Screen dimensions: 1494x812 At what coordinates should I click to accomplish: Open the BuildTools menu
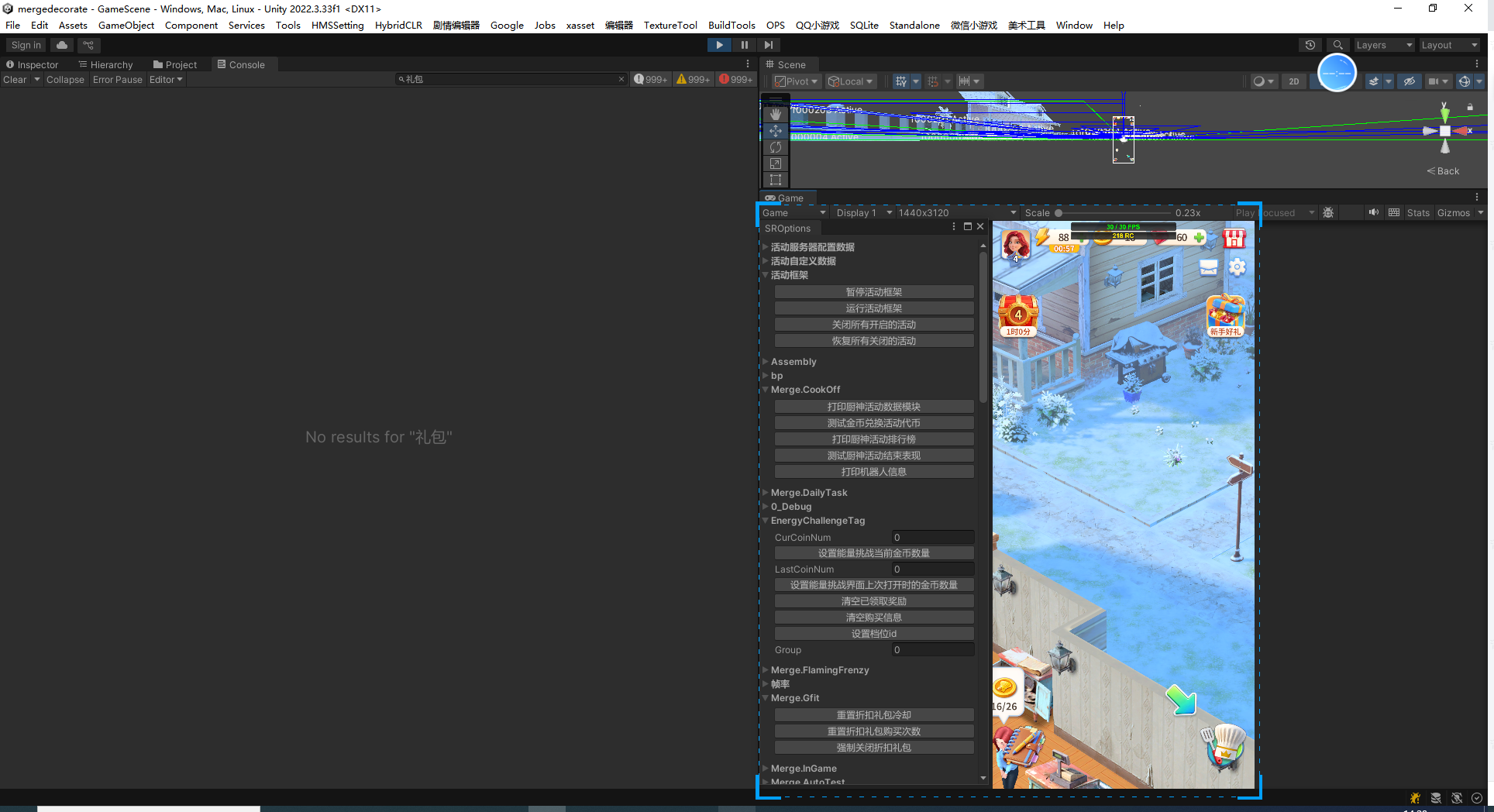pos(731,25)
